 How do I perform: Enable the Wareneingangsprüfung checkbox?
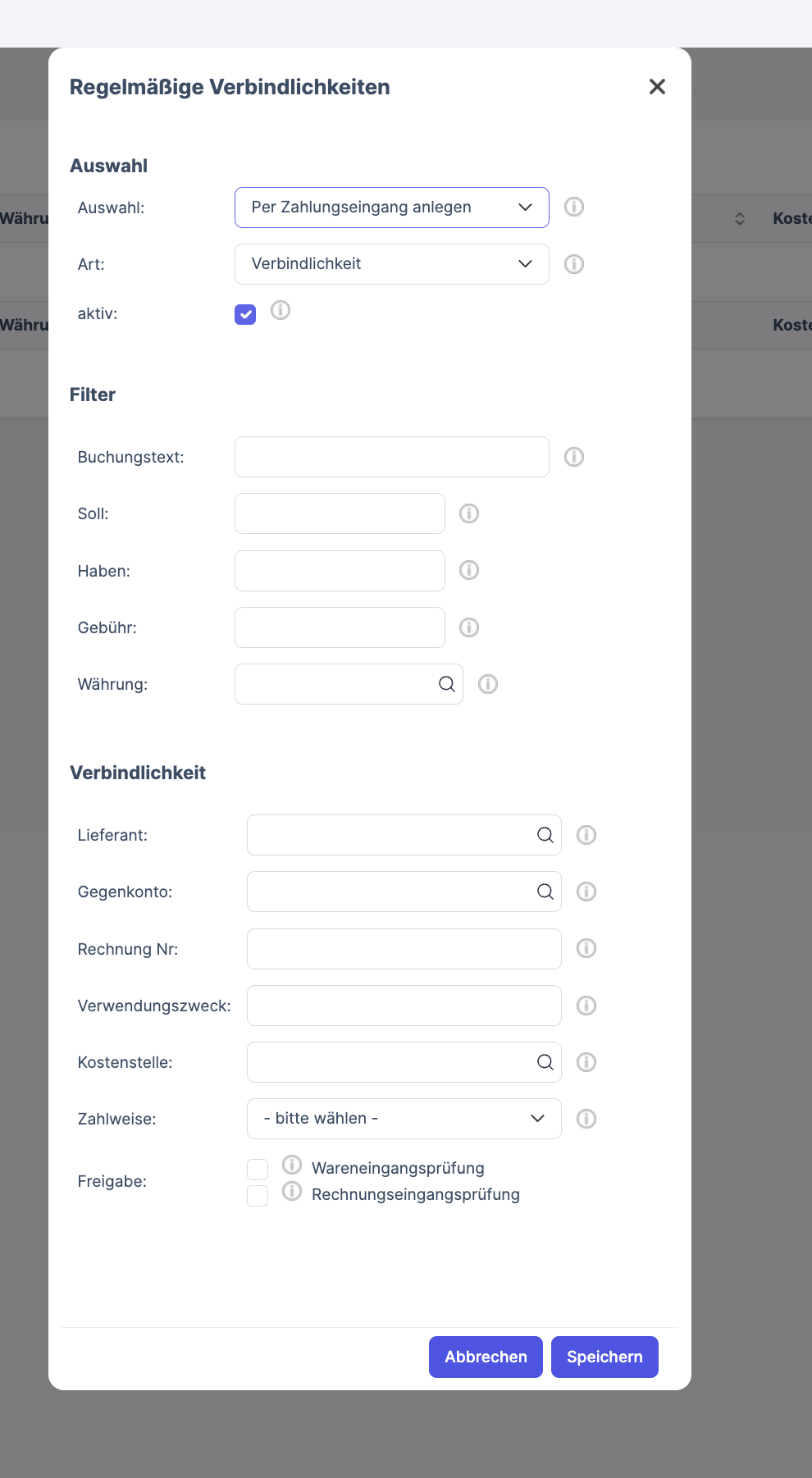pos(258,1169)
